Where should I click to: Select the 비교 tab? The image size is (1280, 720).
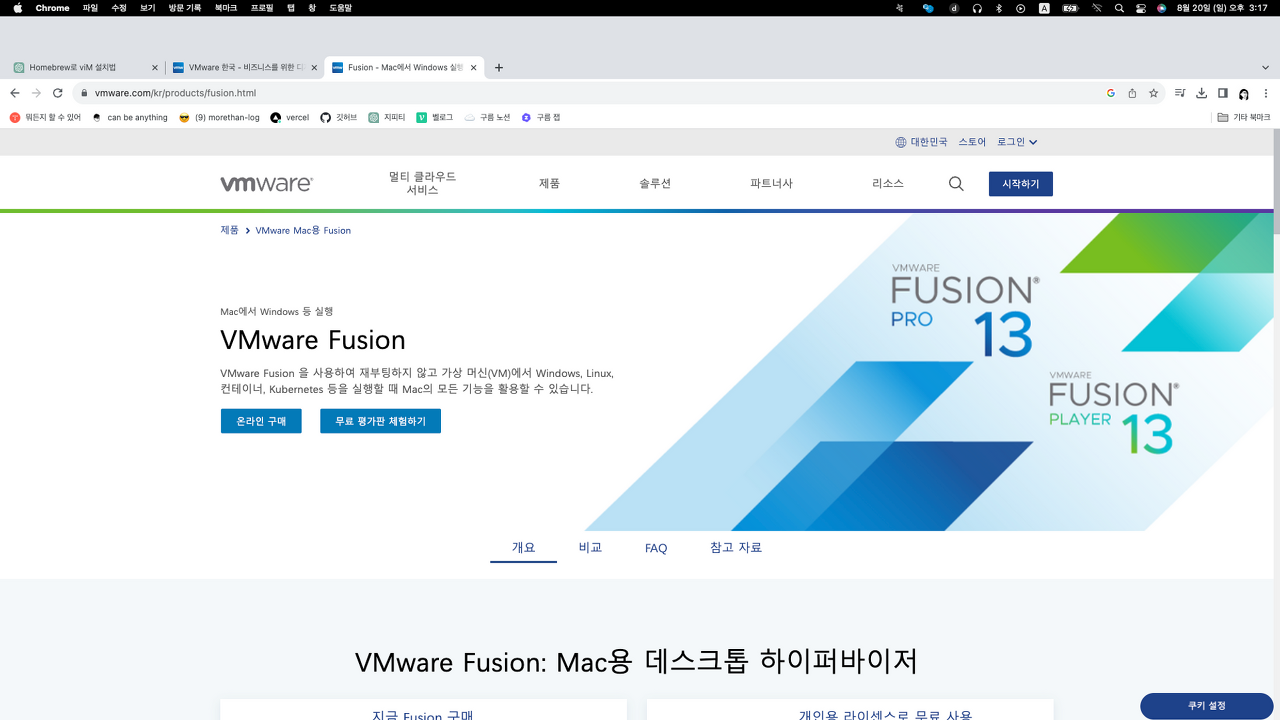point(590,548)
